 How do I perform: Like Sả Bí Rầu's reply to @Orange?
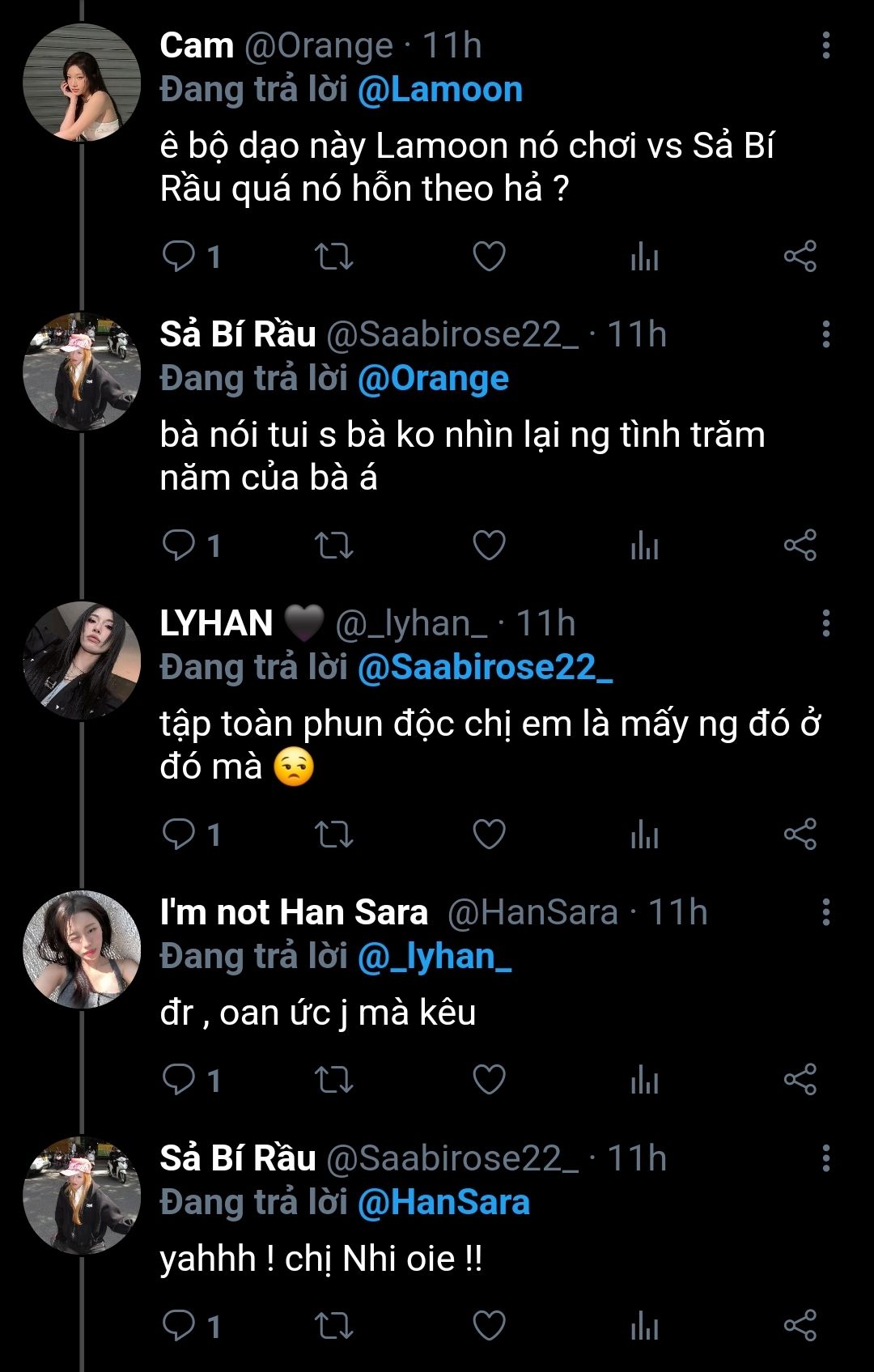(489, 546)
